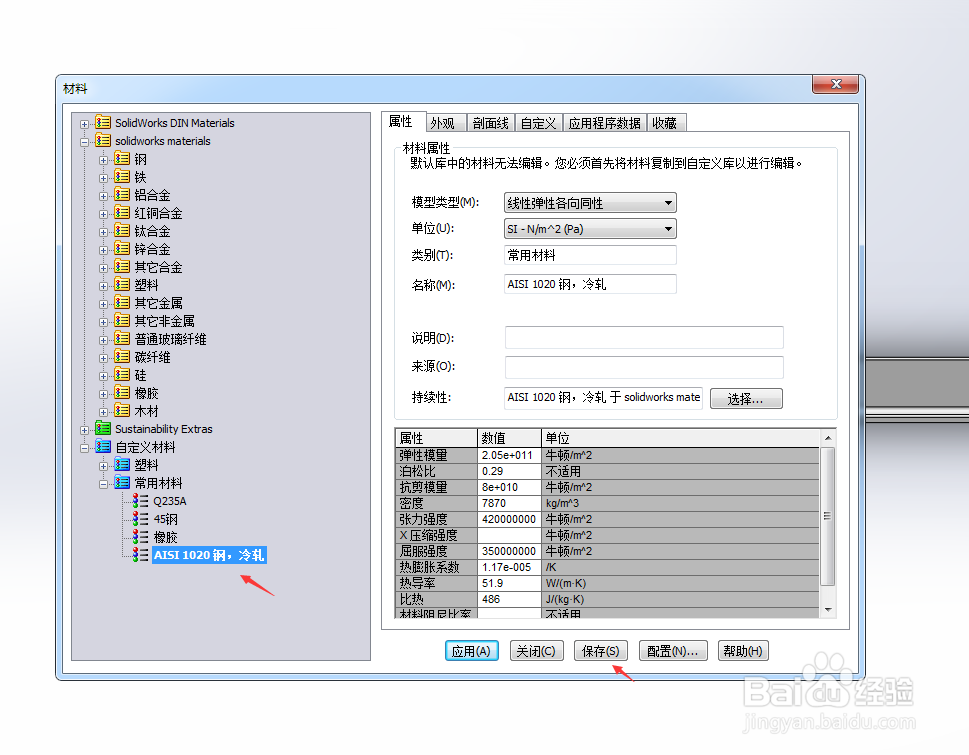
Task: Expand the 钢 category
Action: (103, 160)
